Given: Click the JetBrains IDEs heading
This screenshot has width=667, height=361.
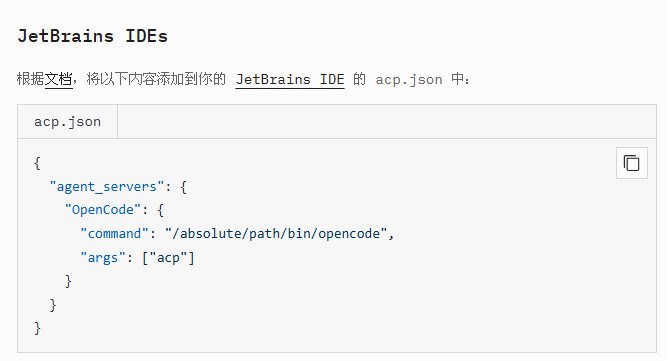Looking at the screenshot, I should pos(92,36).
